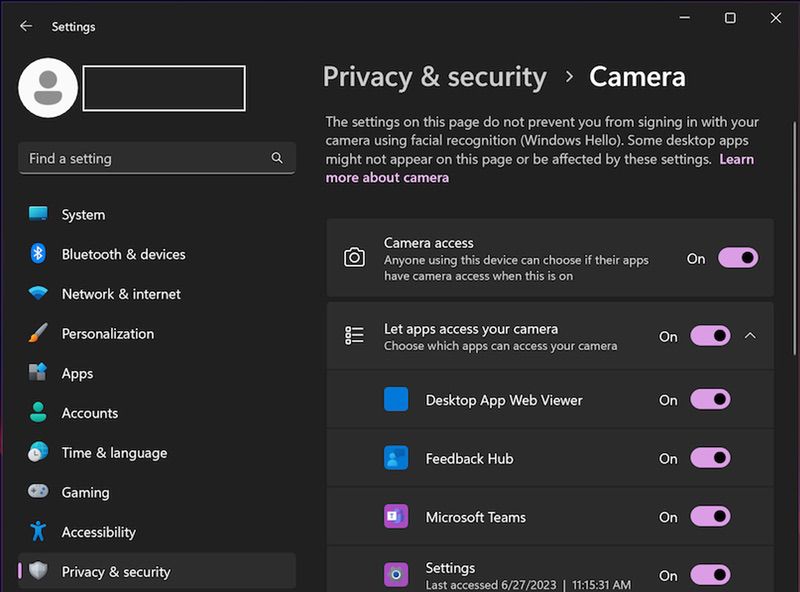Click the Privacy & security shield icon
This screenshot has width=800, height=592.
coord(38,571)
